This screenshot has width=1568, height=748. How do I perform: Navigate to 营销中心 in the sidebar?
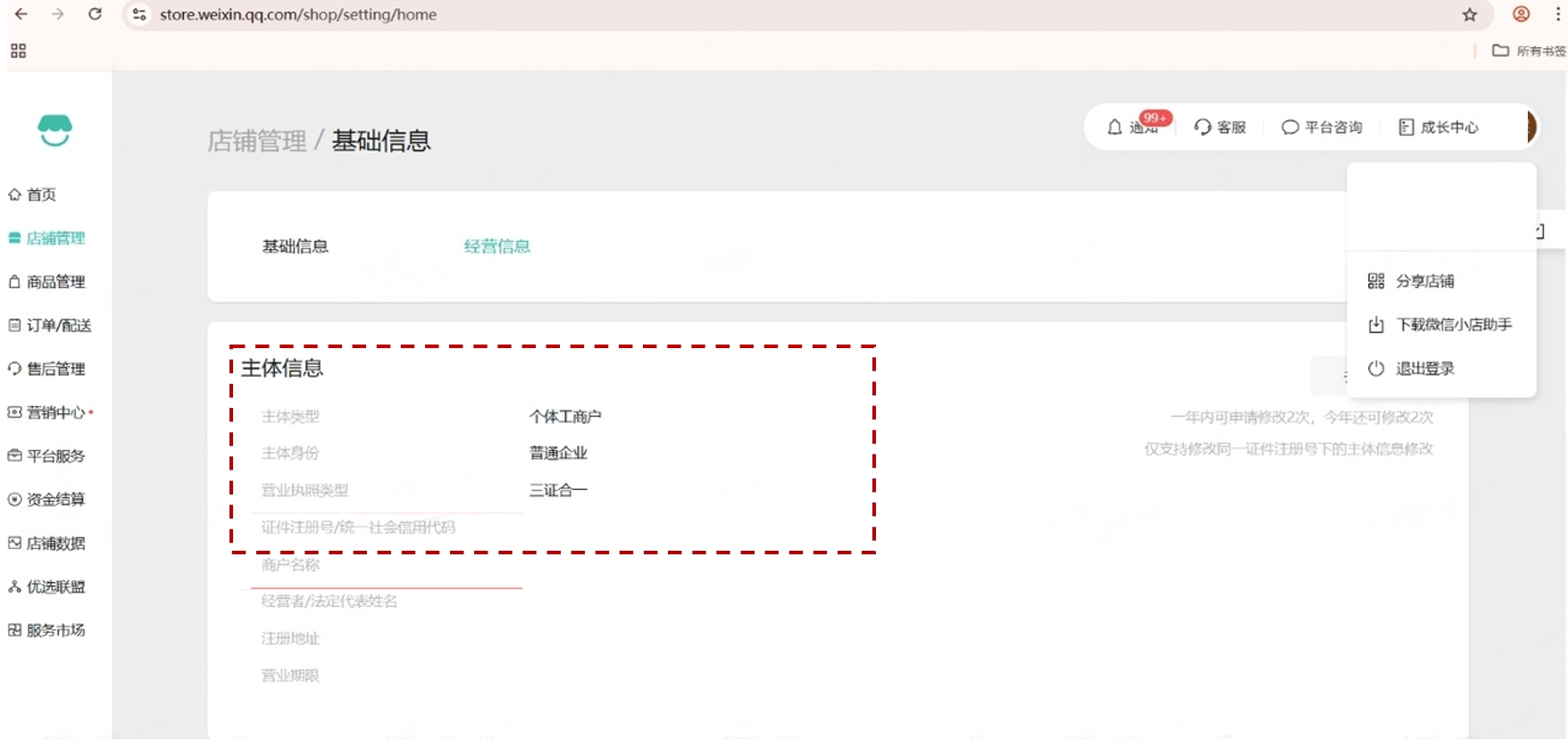tap(55, 412)
